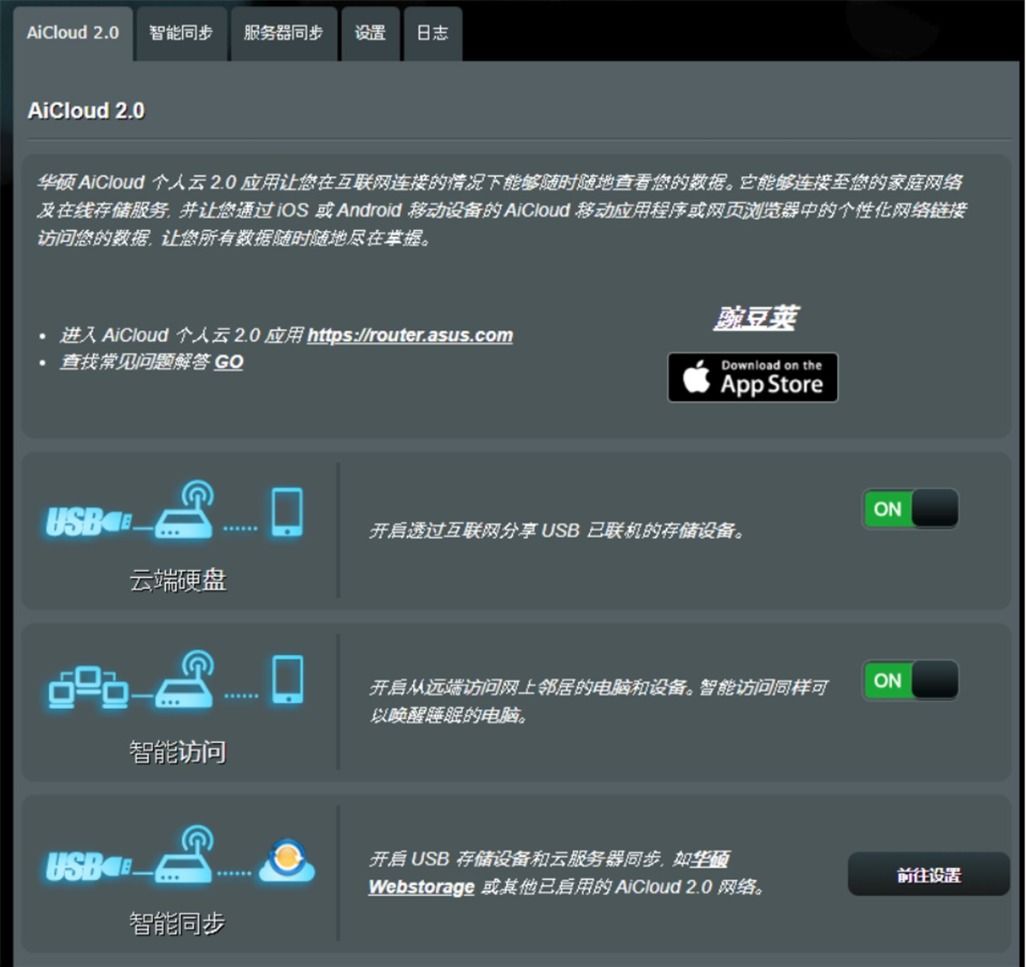The width and height of the screenshot is (1026, 967).
Task: Open the 设置 tab
Action: click(x=370, y=33)
